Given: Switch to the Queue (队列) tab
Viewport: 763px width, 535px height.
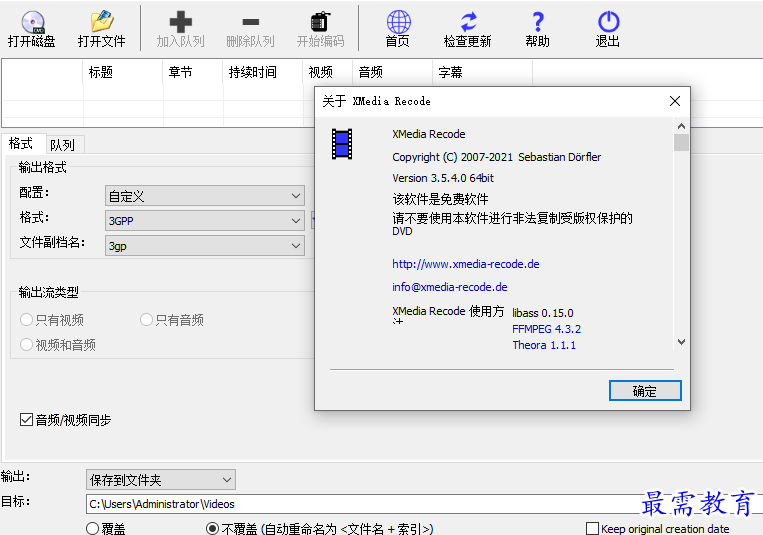Looking at the screenshot, I should coord(63,145).
